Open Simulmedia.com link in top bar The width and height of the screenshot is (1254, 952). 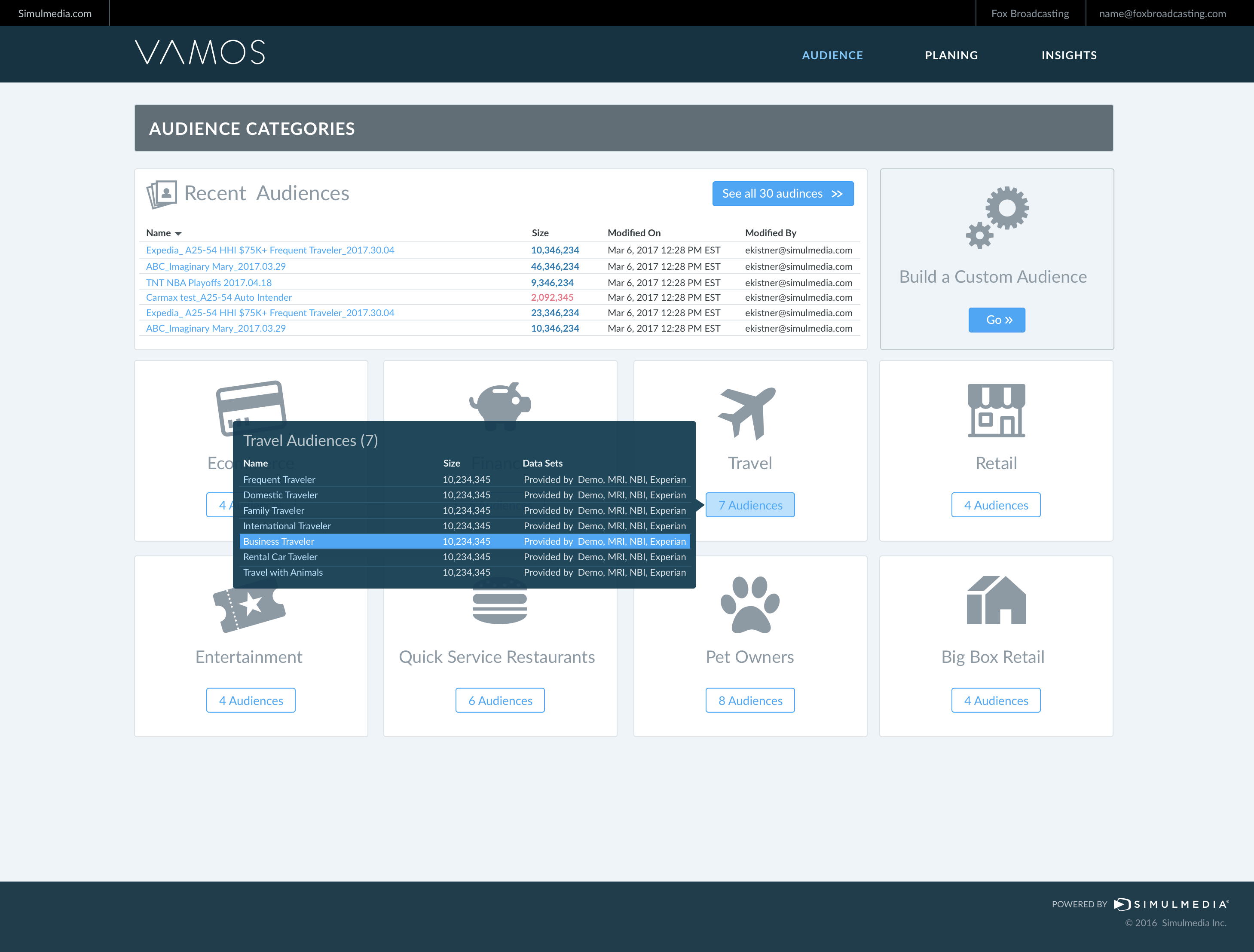point(55,14)
